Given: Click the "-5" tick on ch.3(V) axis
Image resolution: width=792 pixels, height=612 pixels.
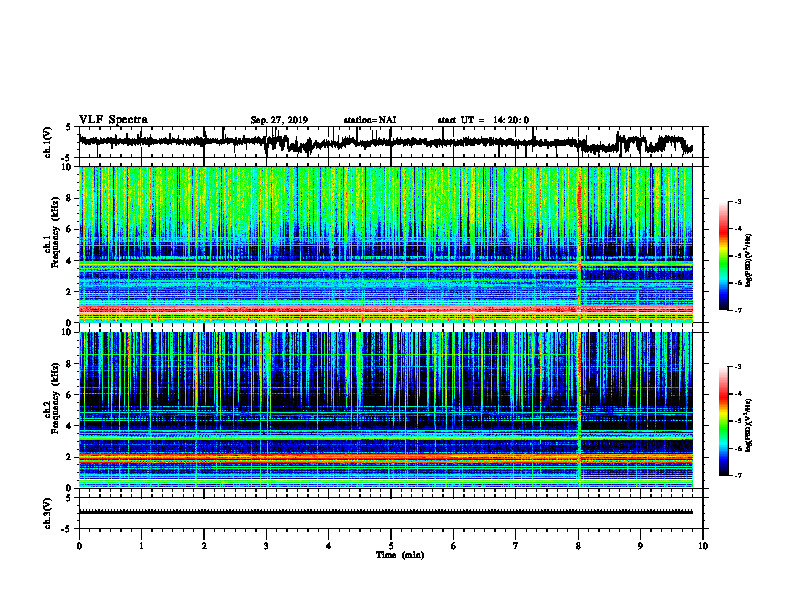Looking at the screenshot, I should tap(67, 529).
